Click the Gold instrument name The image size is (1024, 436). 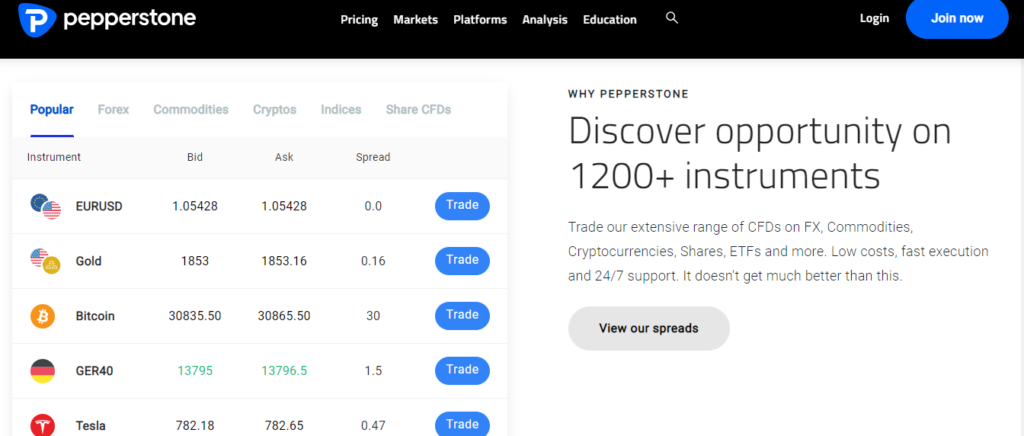(x=89, y=261)
